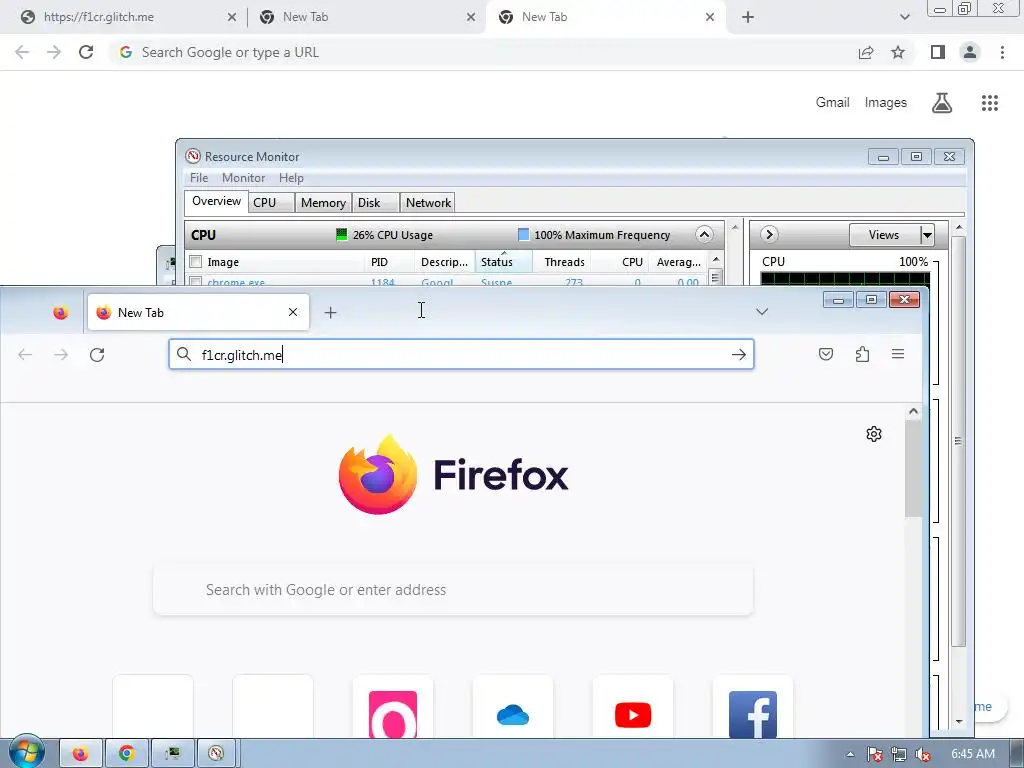Open Chrome profile avatar
This screenshot has height=768, width=1024.
coord(970,52)
